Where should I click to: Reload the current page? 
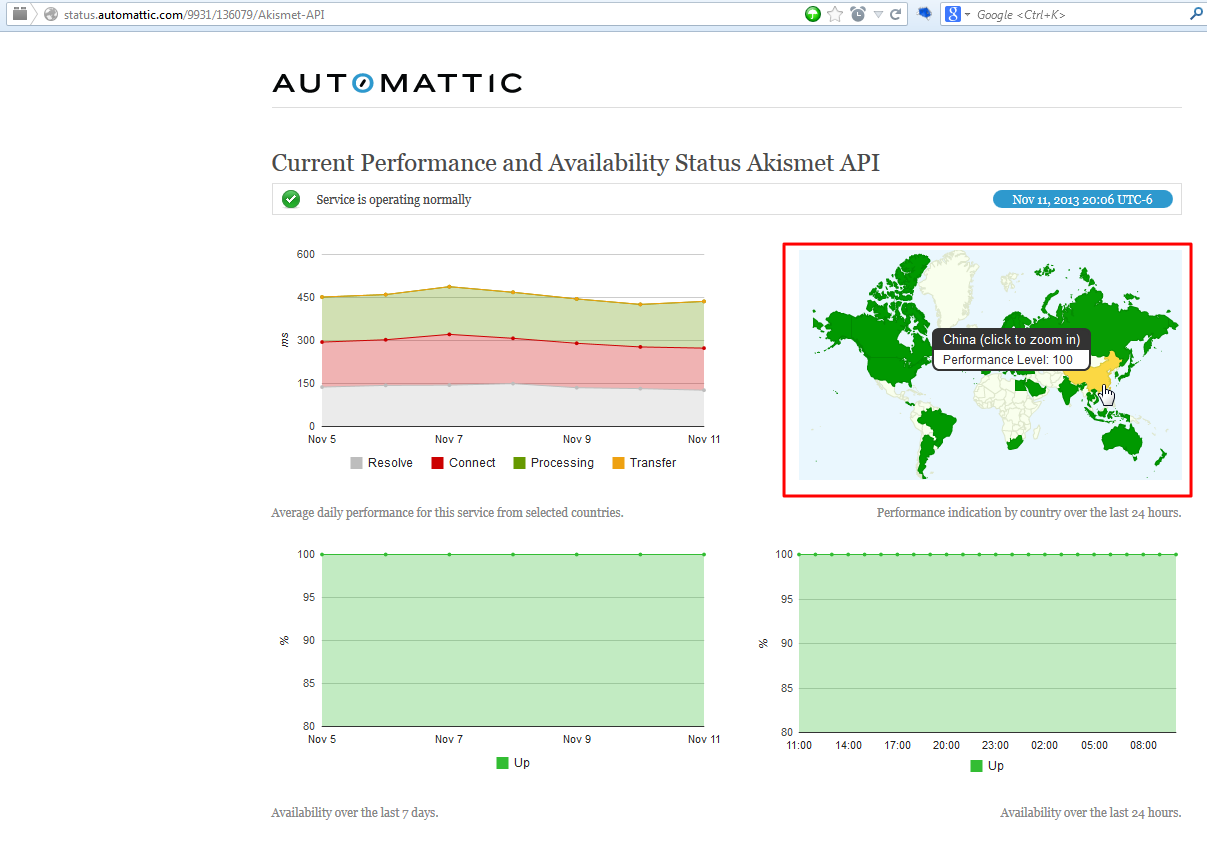tap(896, 14)
